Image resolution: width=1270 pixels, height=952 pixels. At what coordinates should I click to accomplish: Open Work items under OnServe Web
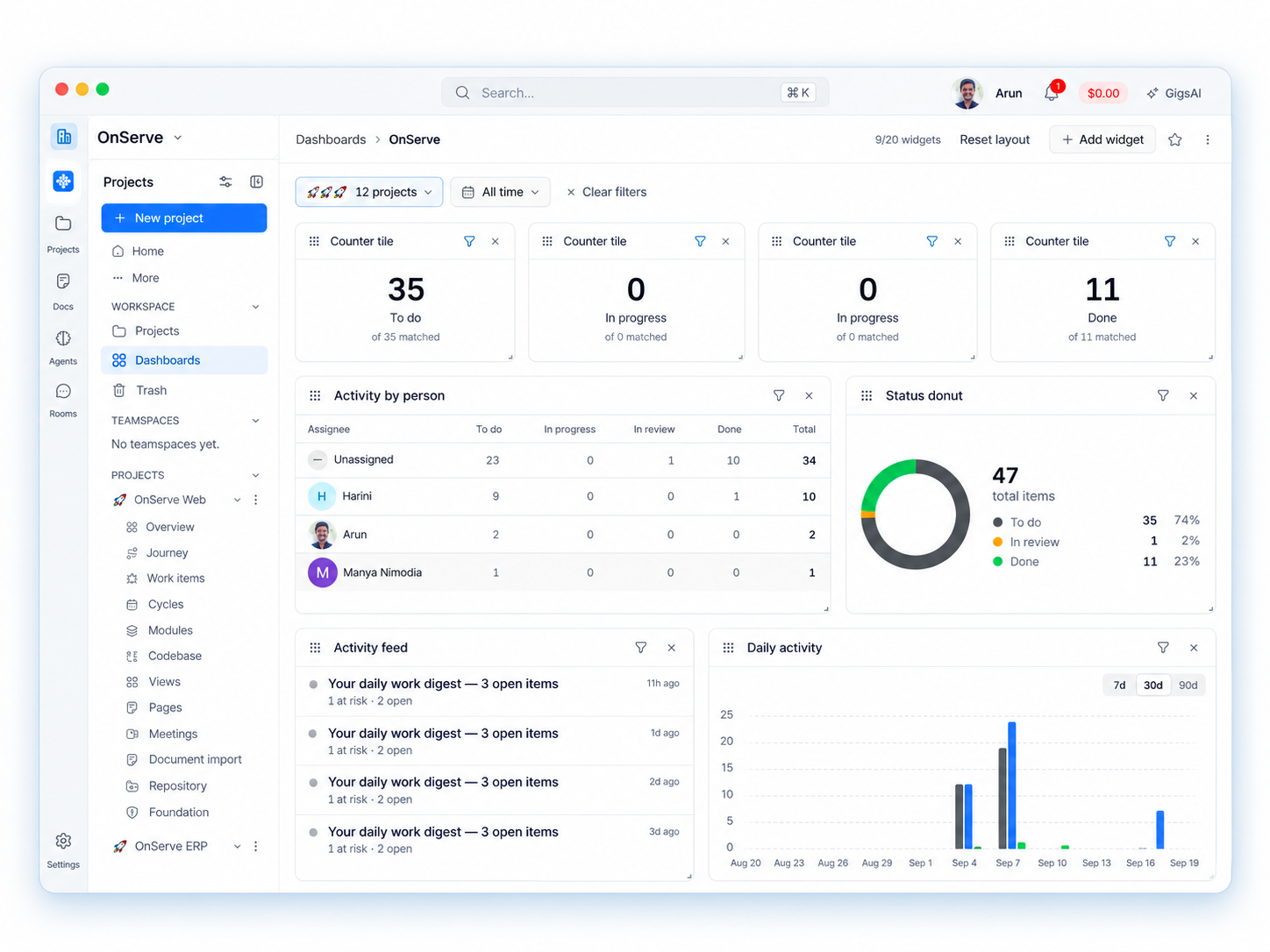[175, 579]
